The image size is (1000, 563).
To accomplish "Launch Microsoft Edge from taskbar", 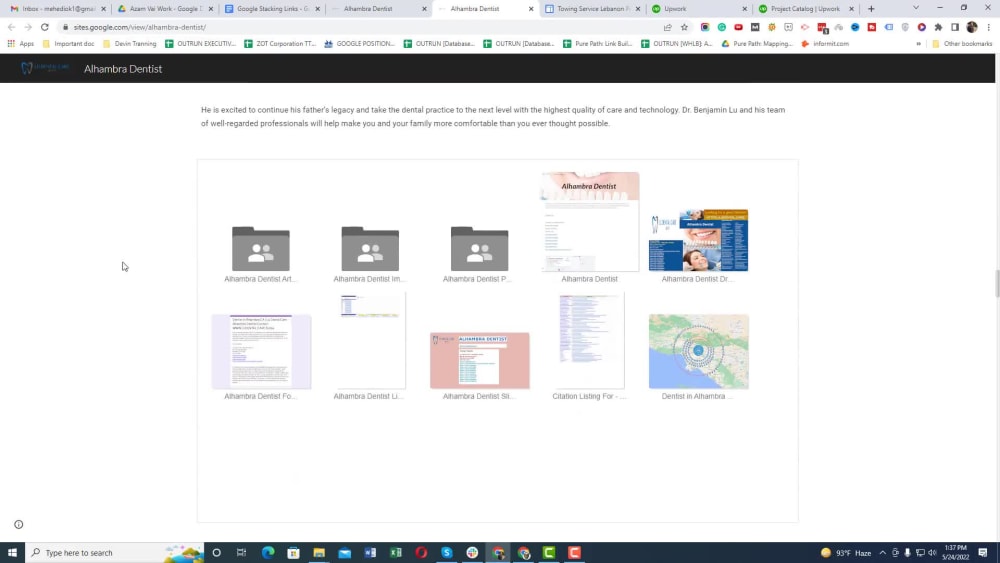I will click(x=268, y=552).
